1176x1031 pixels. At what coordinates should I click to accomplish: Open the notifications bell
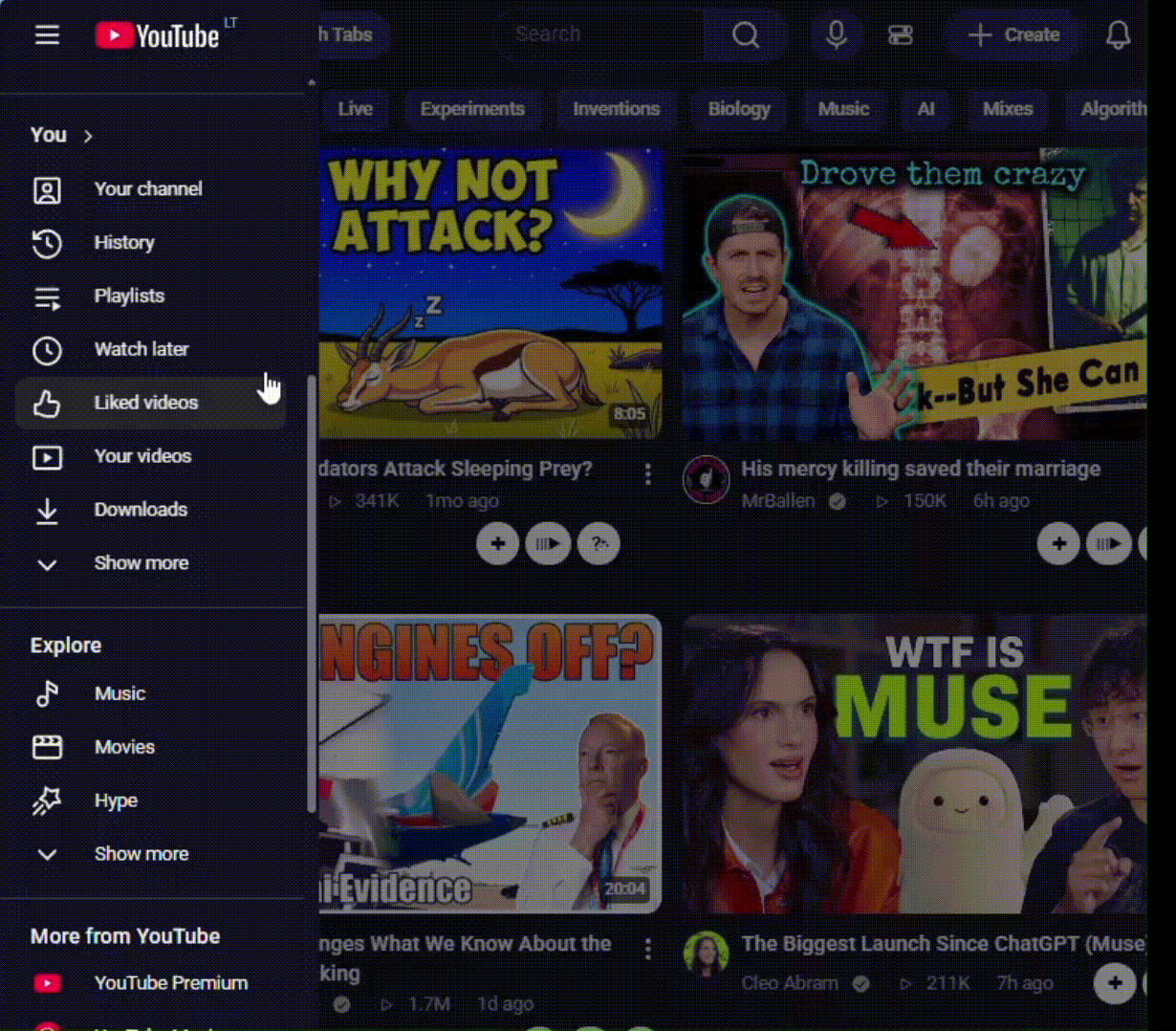point(1118,35)
